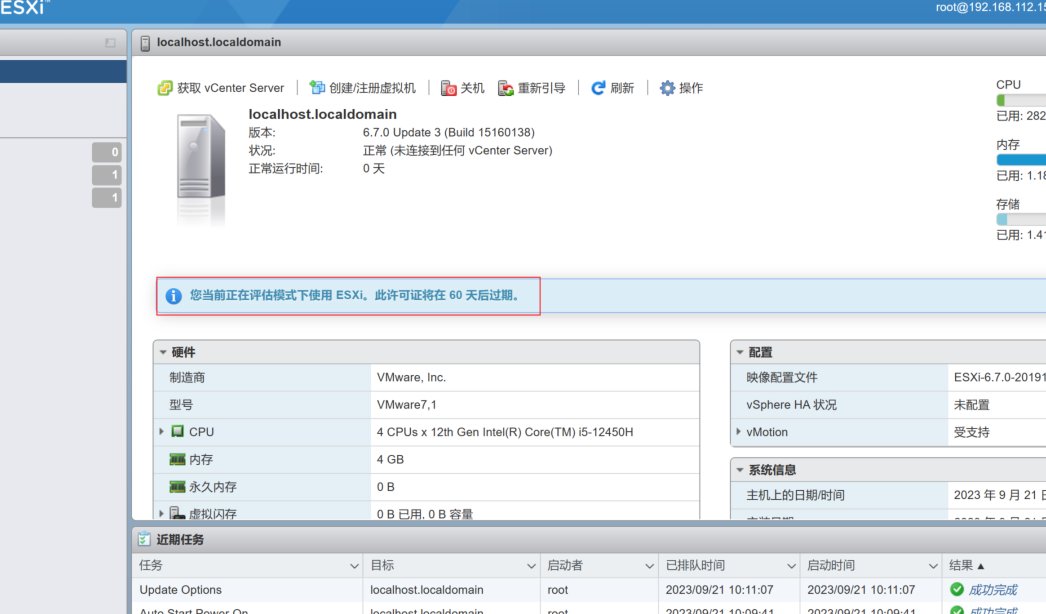The width and height of the screenshot is (1046, 614).
Task: Click Get vCenter Server (获取 vCenter Server)
Action: [221, 88]
